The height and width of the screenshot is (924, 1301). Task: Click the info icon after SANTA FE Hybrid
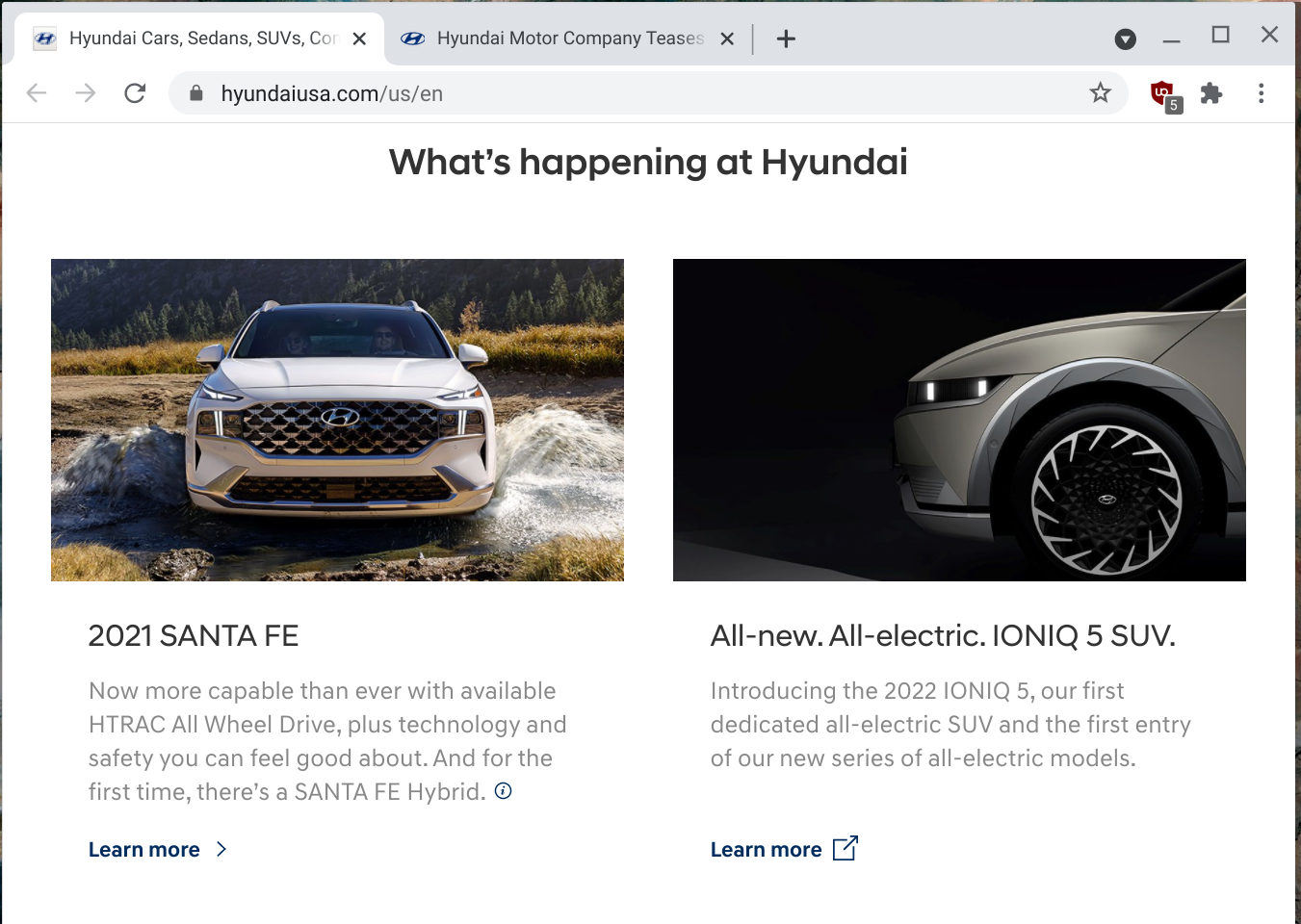pos(503,791)
